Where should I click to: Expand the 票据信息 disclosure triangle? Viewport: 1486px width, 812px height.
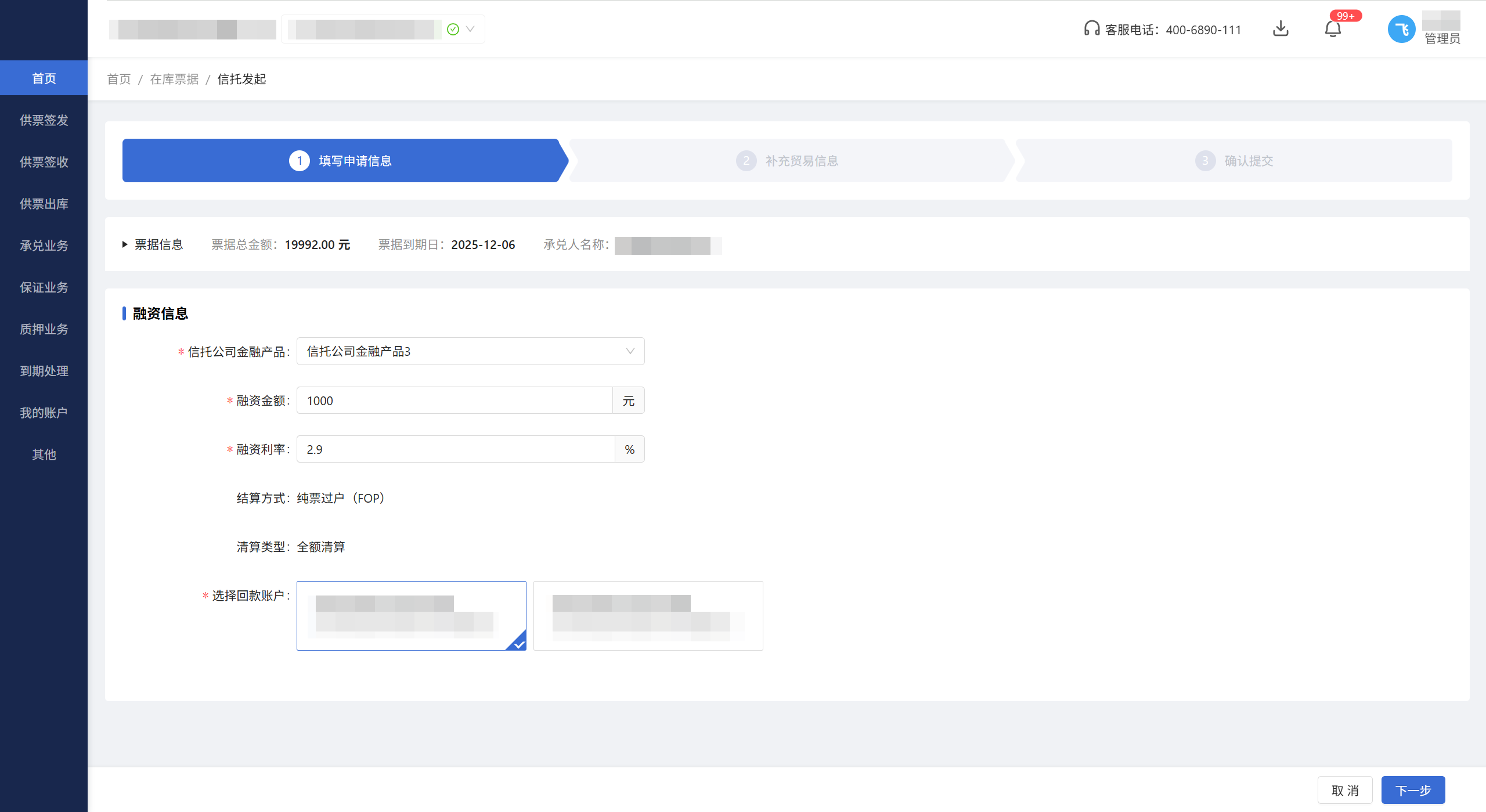pos(125,244)
